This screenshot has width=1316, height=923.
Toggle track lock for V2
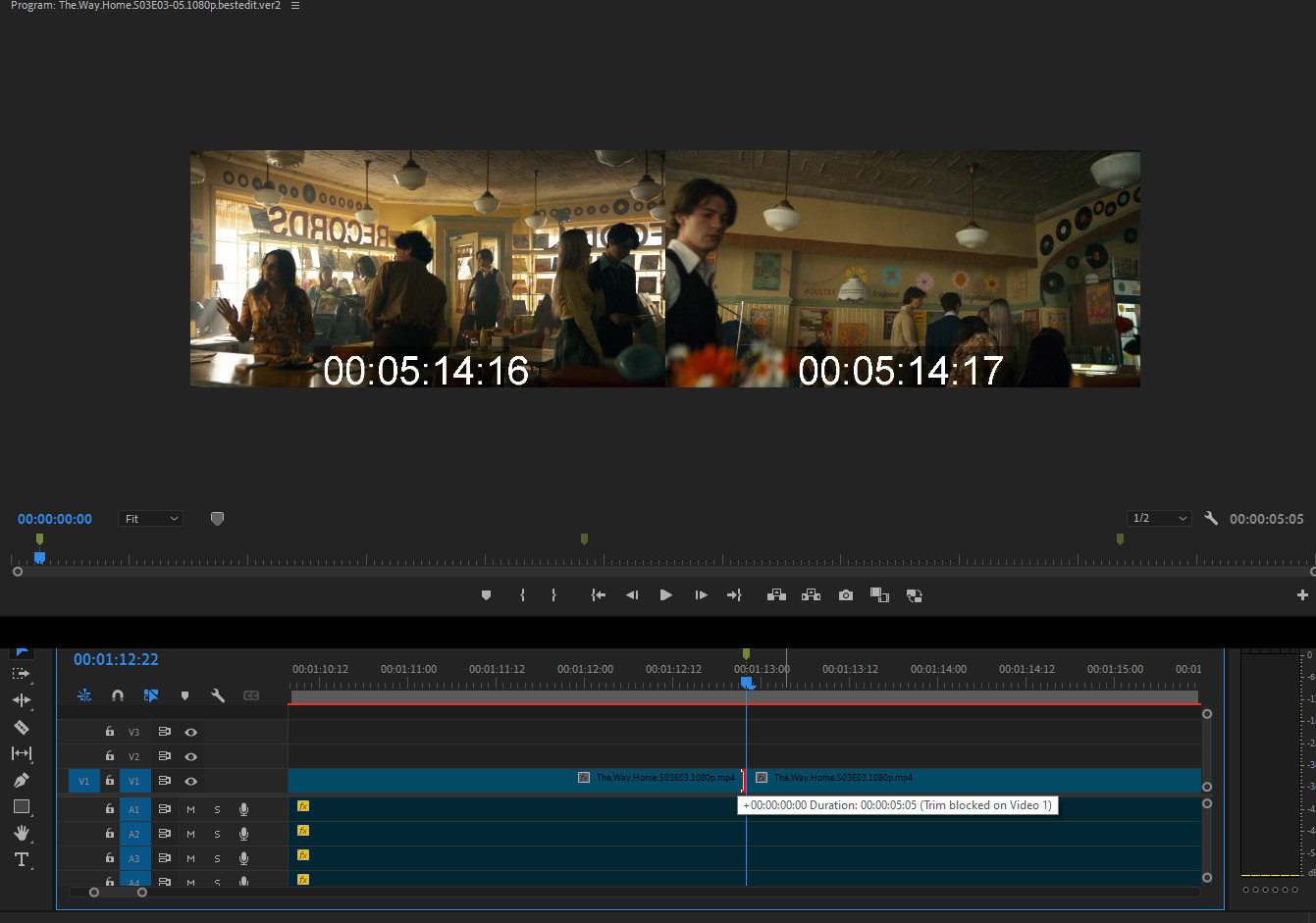[110, 756]
